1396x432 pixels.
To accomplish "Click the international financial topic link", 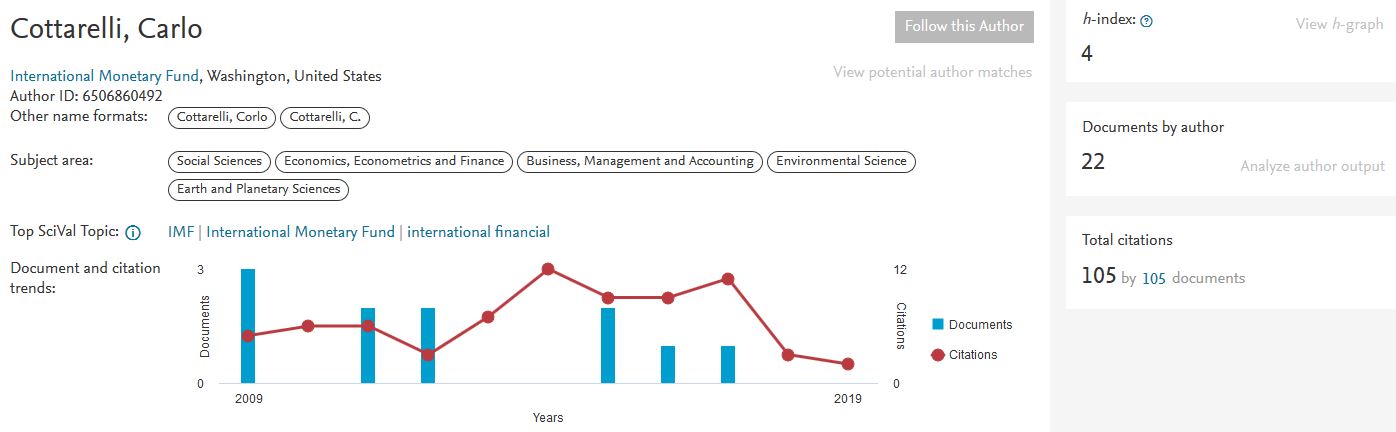I will click(x=478, y=232).
